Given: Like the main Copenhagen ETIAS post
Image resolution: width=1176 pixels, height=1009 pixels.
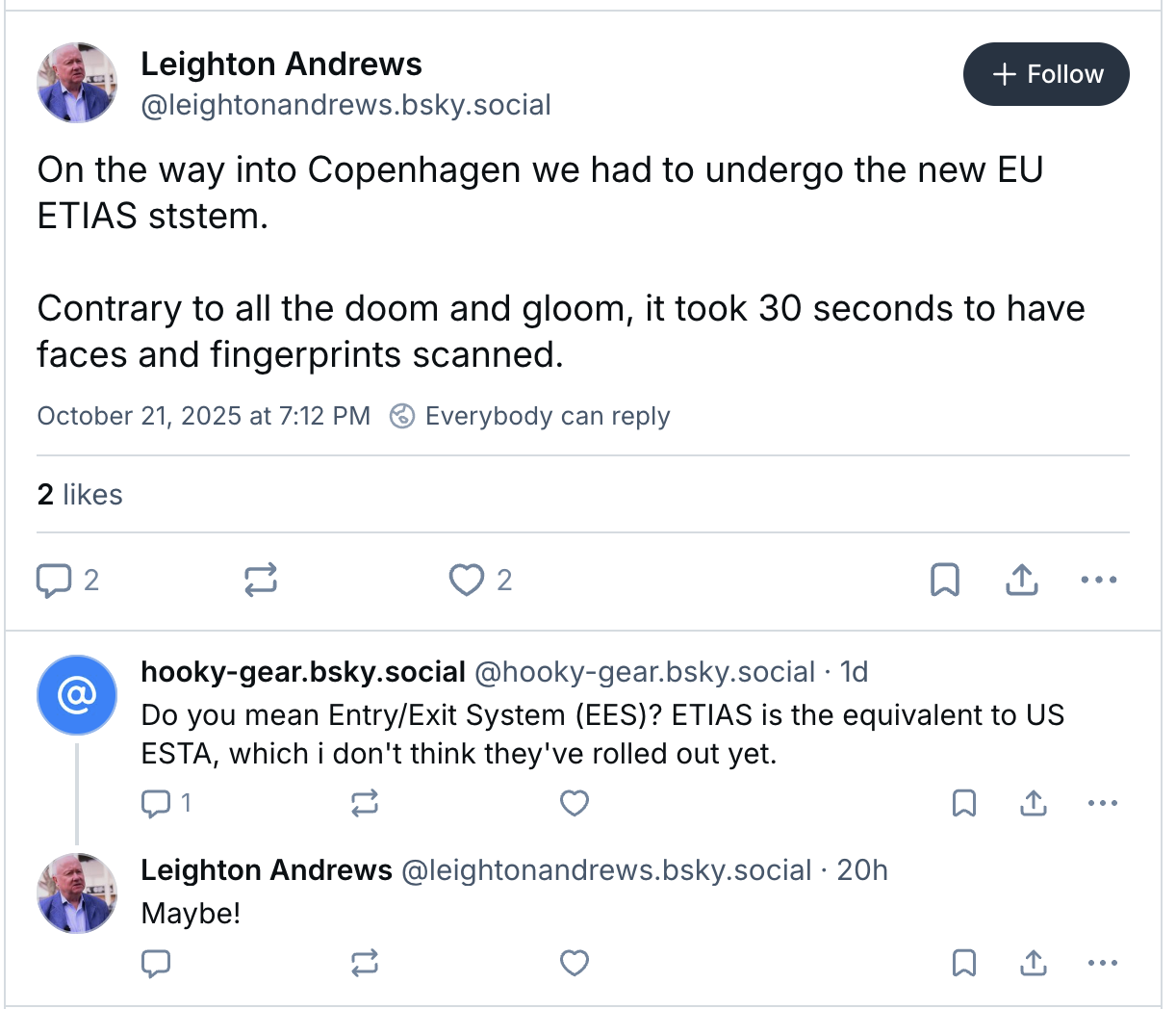Looking at the screenshot, I should click(x=467, y=580).
